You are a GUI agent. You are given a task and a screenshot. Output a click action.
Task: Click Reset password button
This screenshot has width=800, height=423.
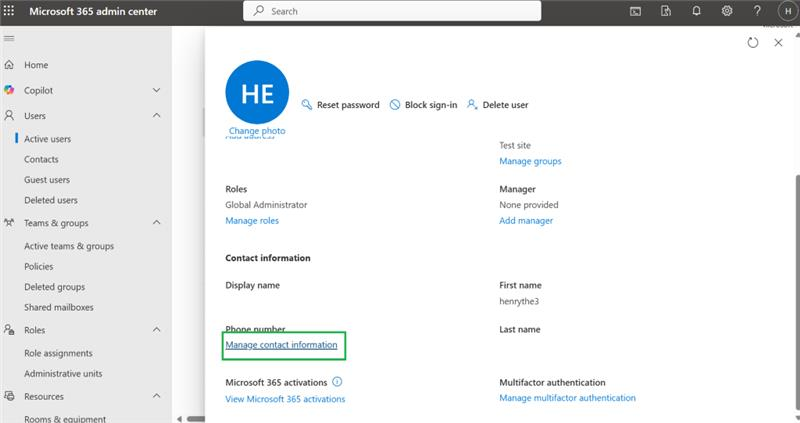tap(340, 105)
